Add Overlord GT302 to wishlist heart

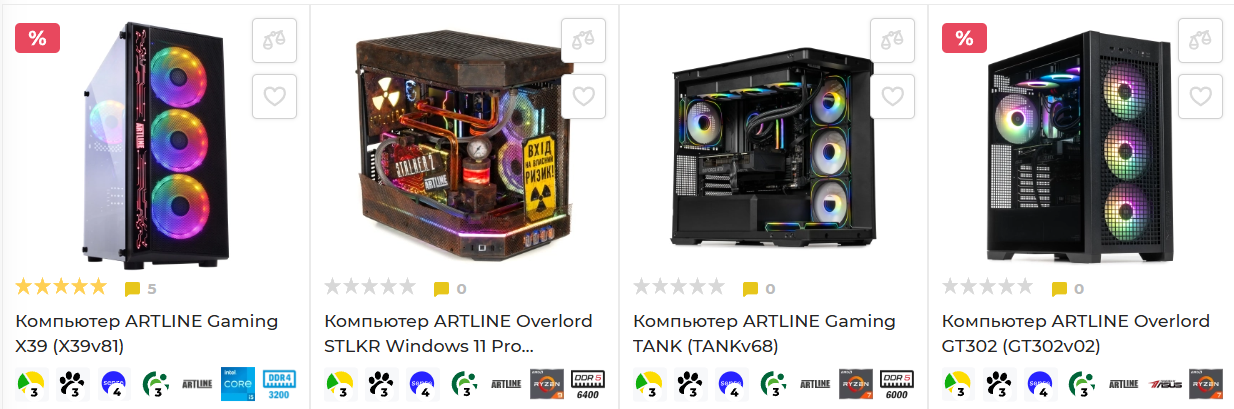pos(1201,97)
